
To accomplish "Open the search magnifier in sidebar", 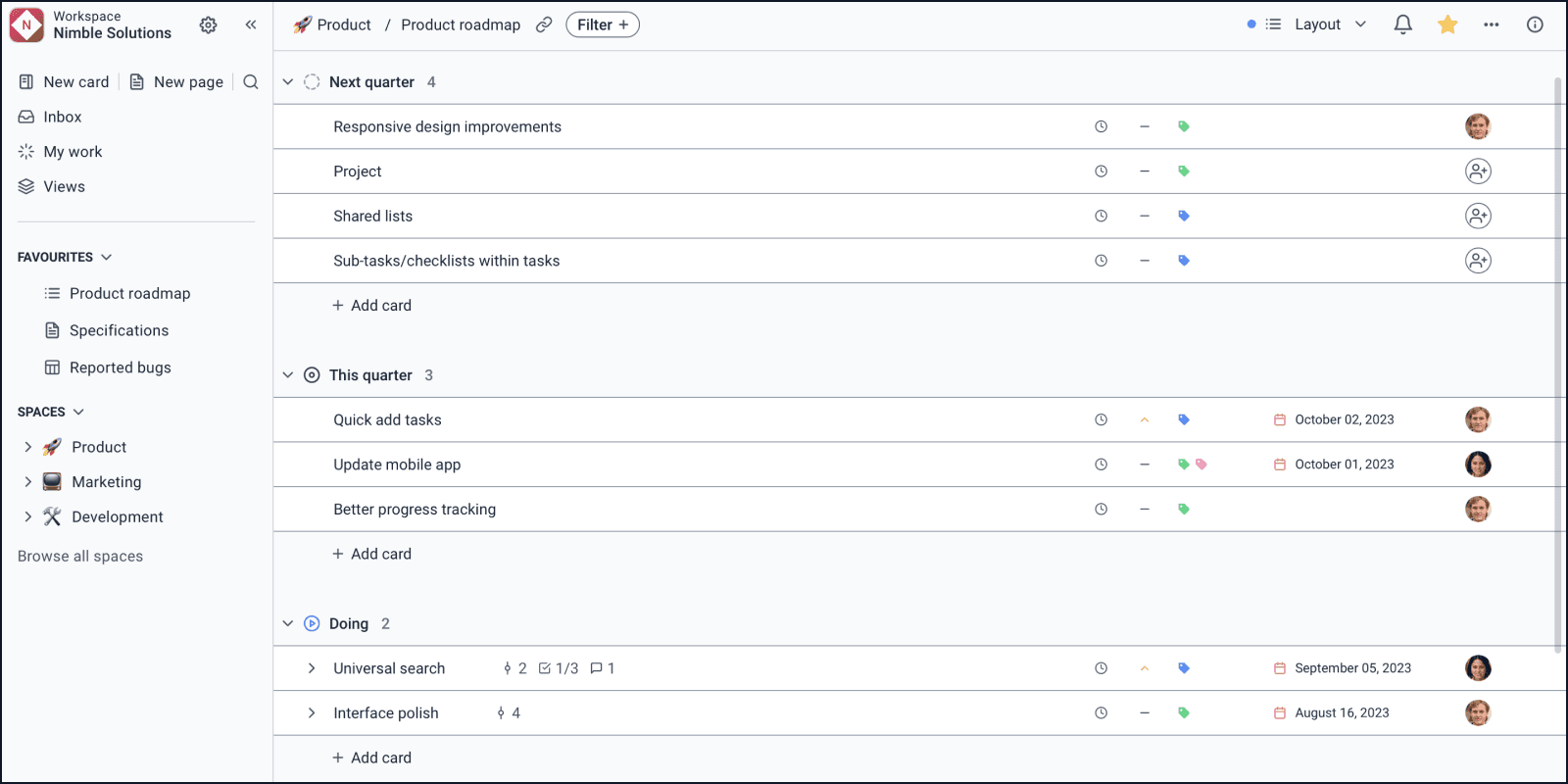I will tap(251, 81).
